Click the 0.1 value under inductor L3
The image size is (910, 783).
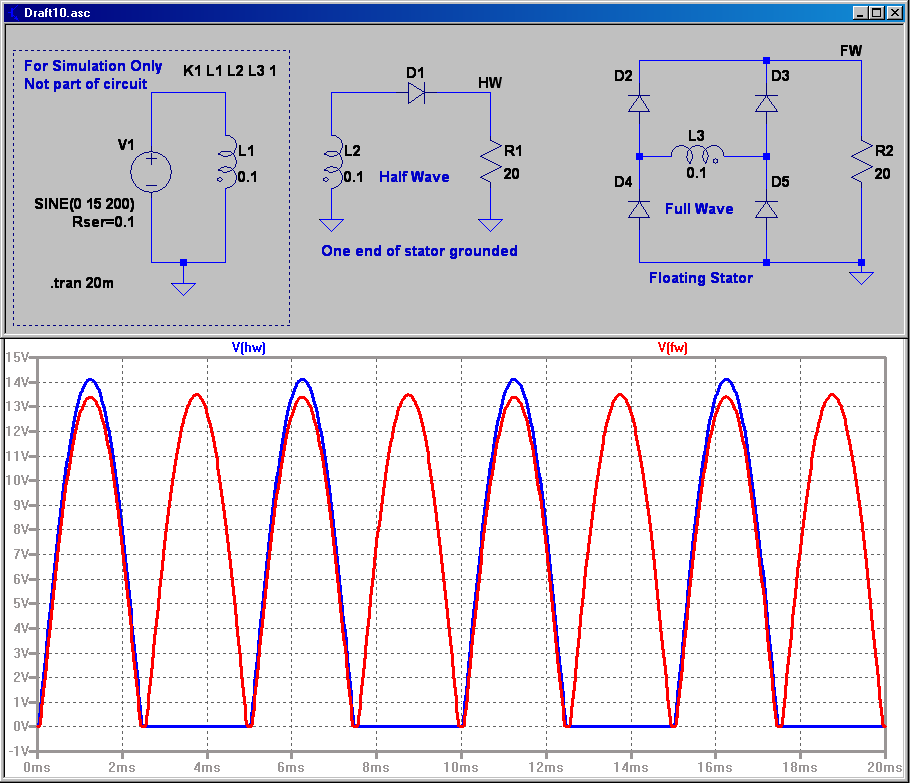[x=696, y=173]
